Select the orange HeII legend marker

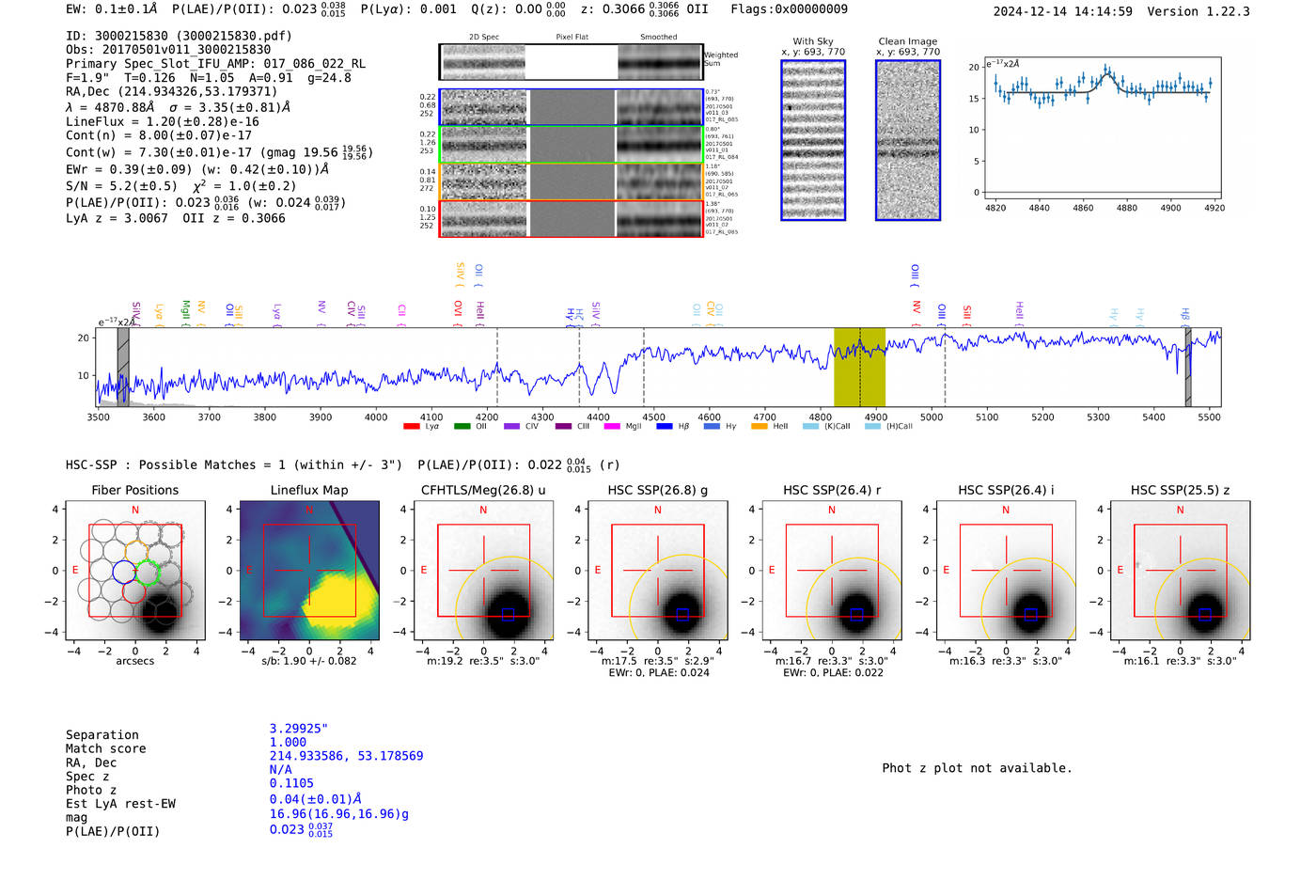pyautogui.click(x=760, y=427)
